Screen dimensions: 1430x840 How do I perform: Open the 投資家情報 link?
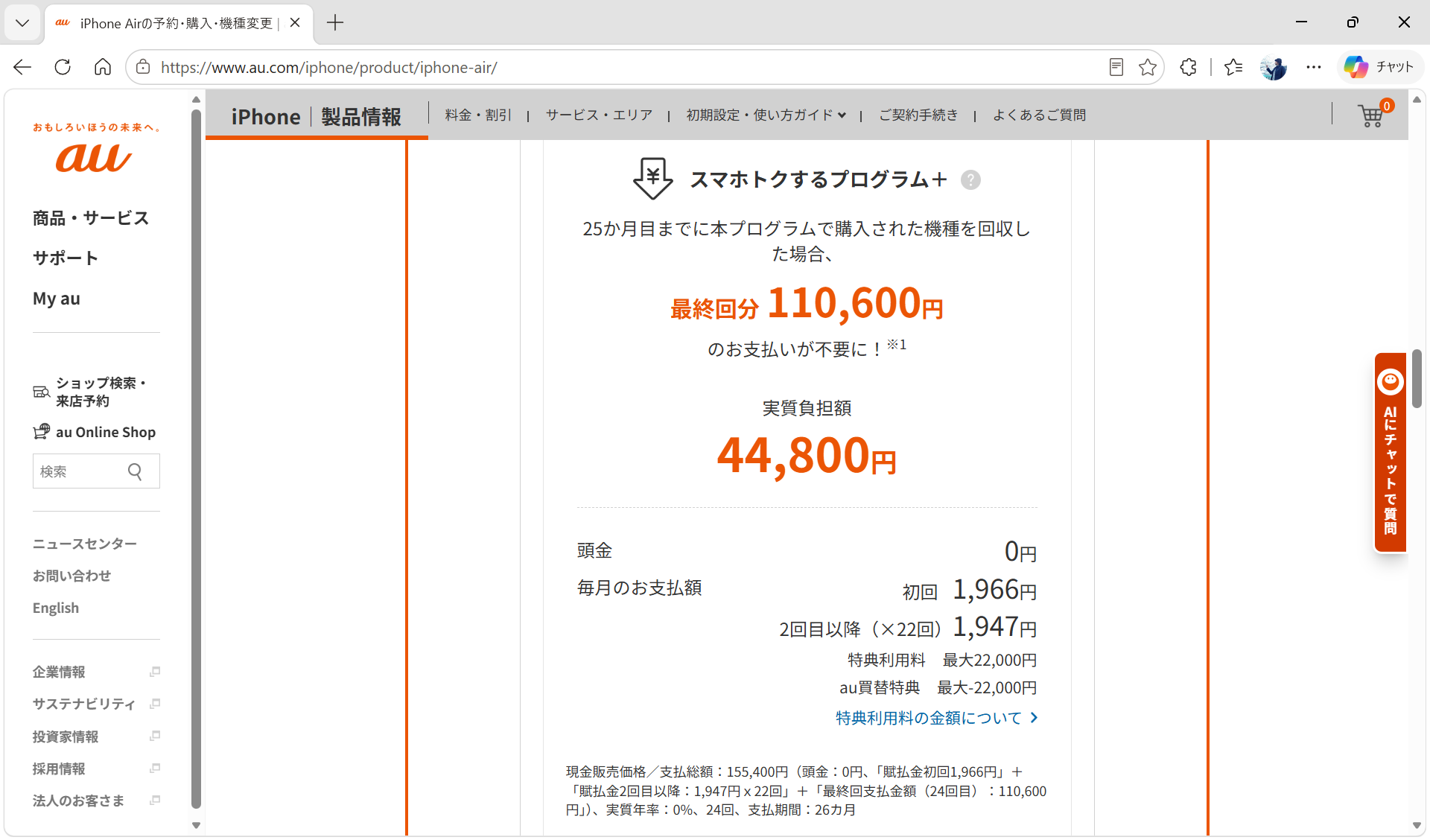pyautogui.click(x=66, y=736)
